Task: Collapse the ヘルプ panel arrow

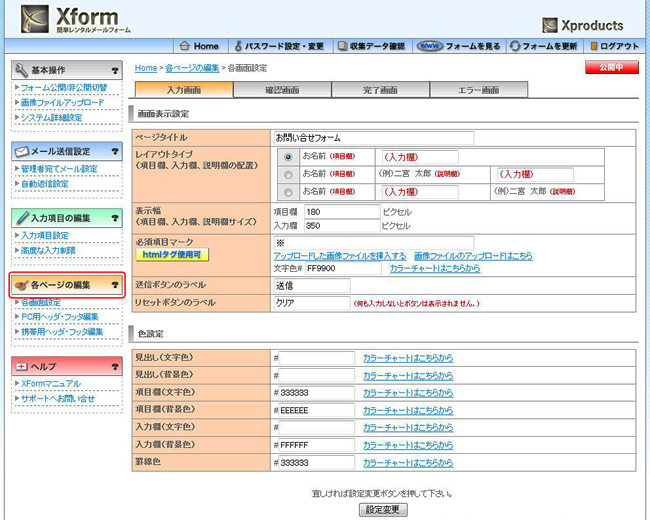Action: [115, 367]
